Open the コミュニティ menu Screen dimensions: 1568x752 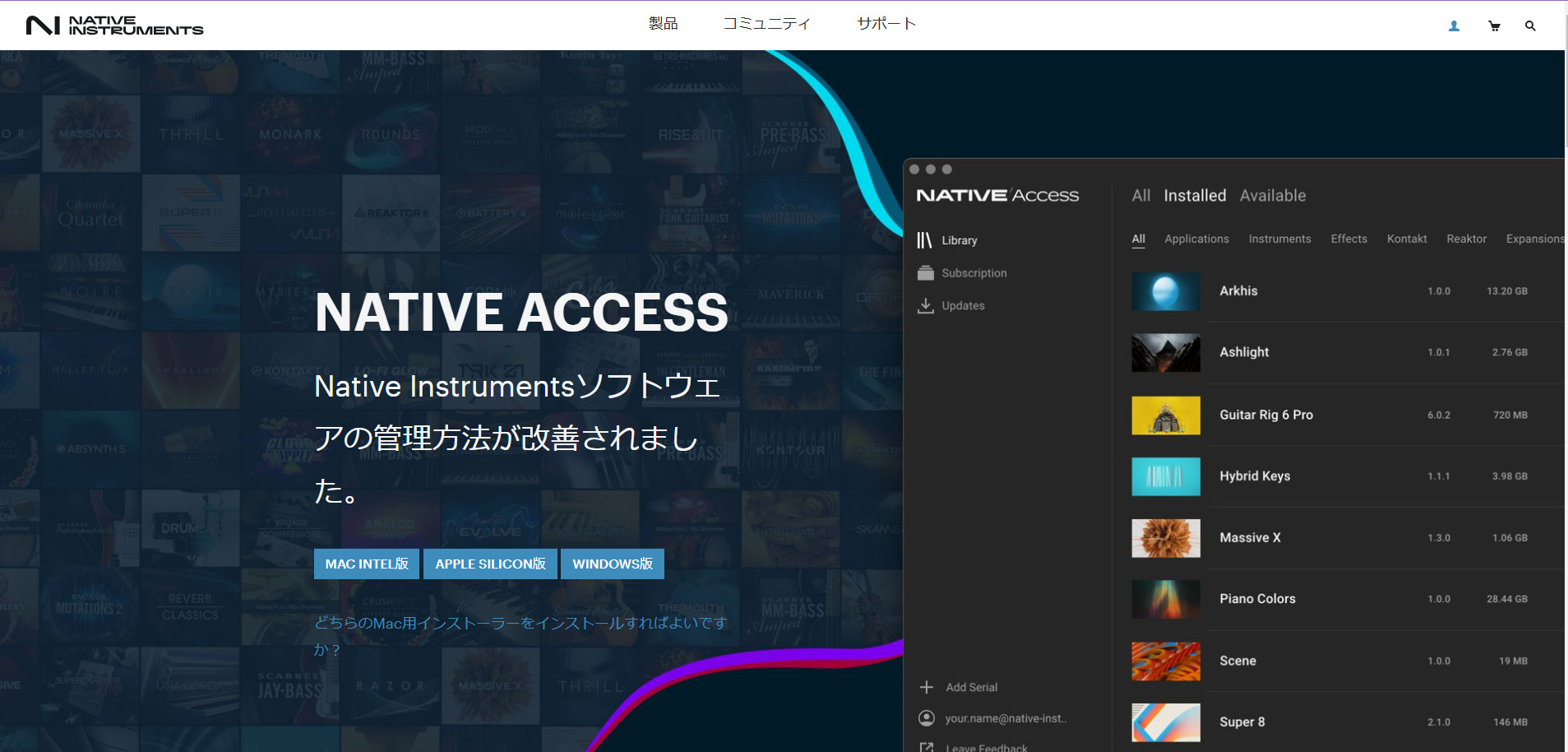click(x=766, y=24)
